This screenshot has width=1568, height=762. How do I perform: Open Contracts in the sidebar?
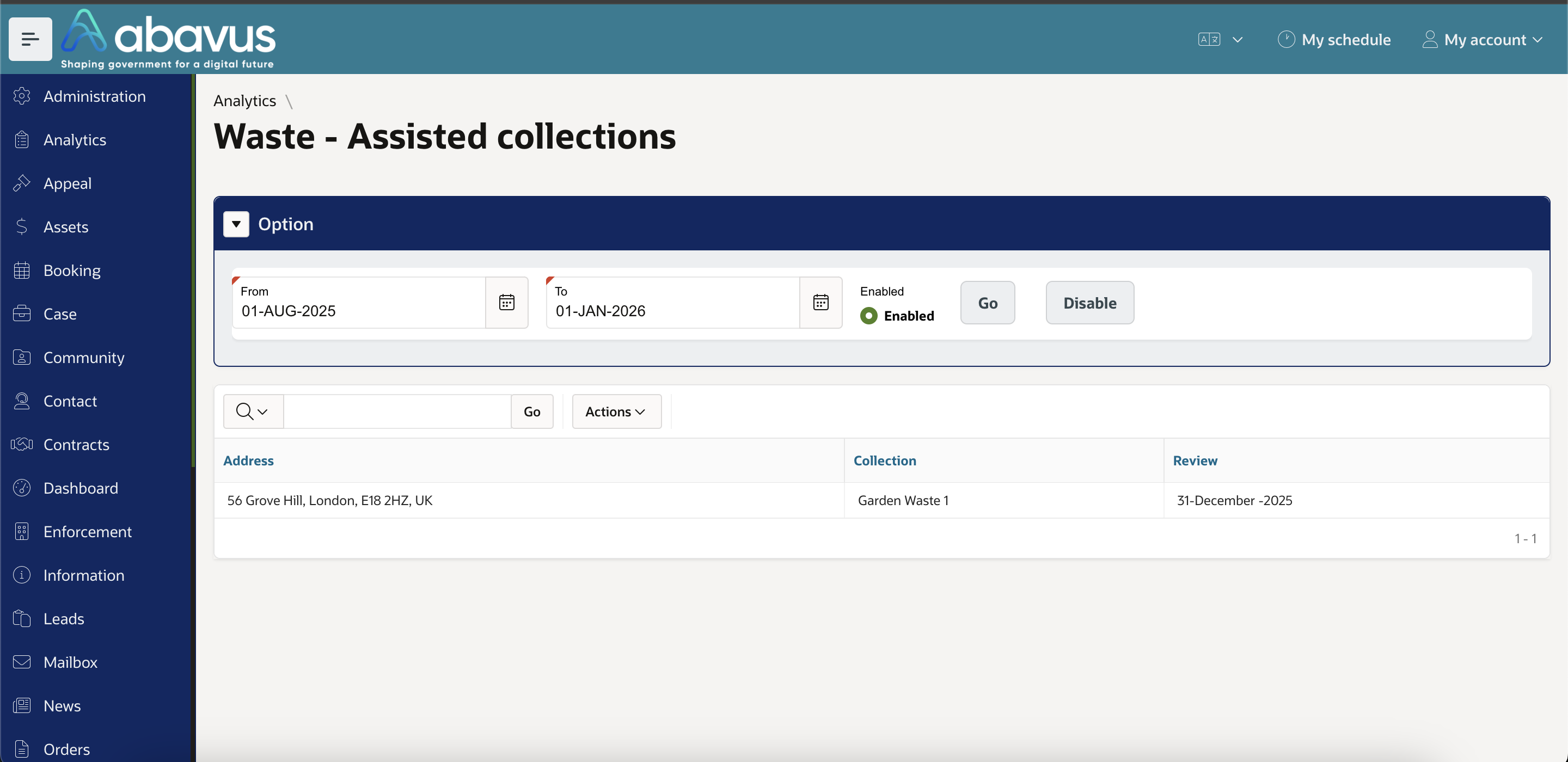(x=76, y=444)
